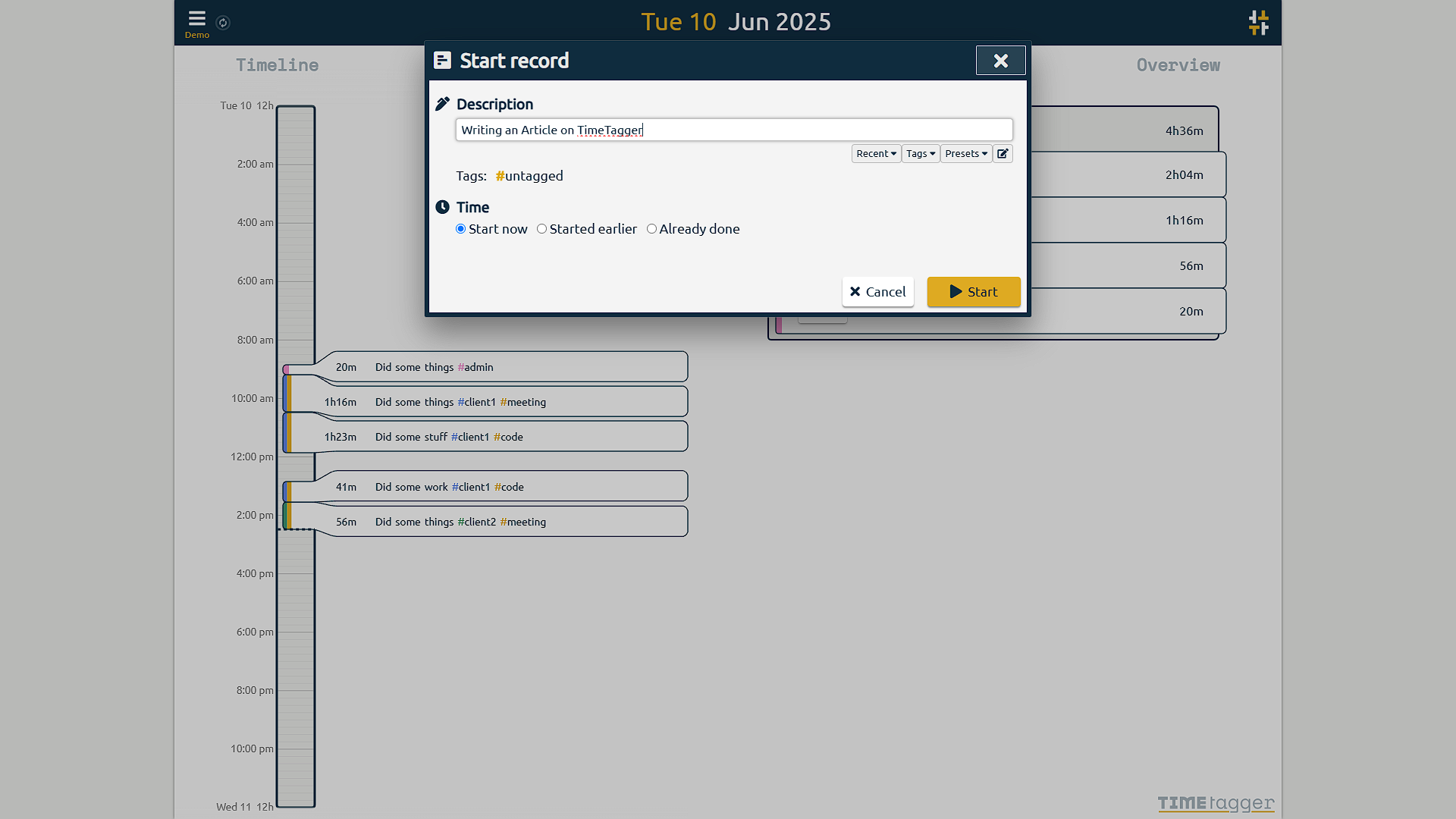
Task: Select the Start now option
Action: (491, 229)
